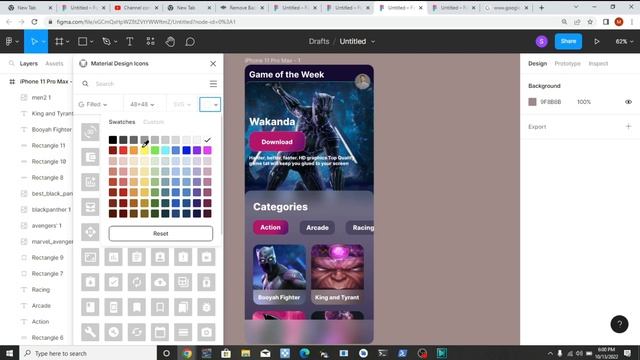Screen dimensions: 640x360
Task: Click the Action category chip
Action: 270,227
